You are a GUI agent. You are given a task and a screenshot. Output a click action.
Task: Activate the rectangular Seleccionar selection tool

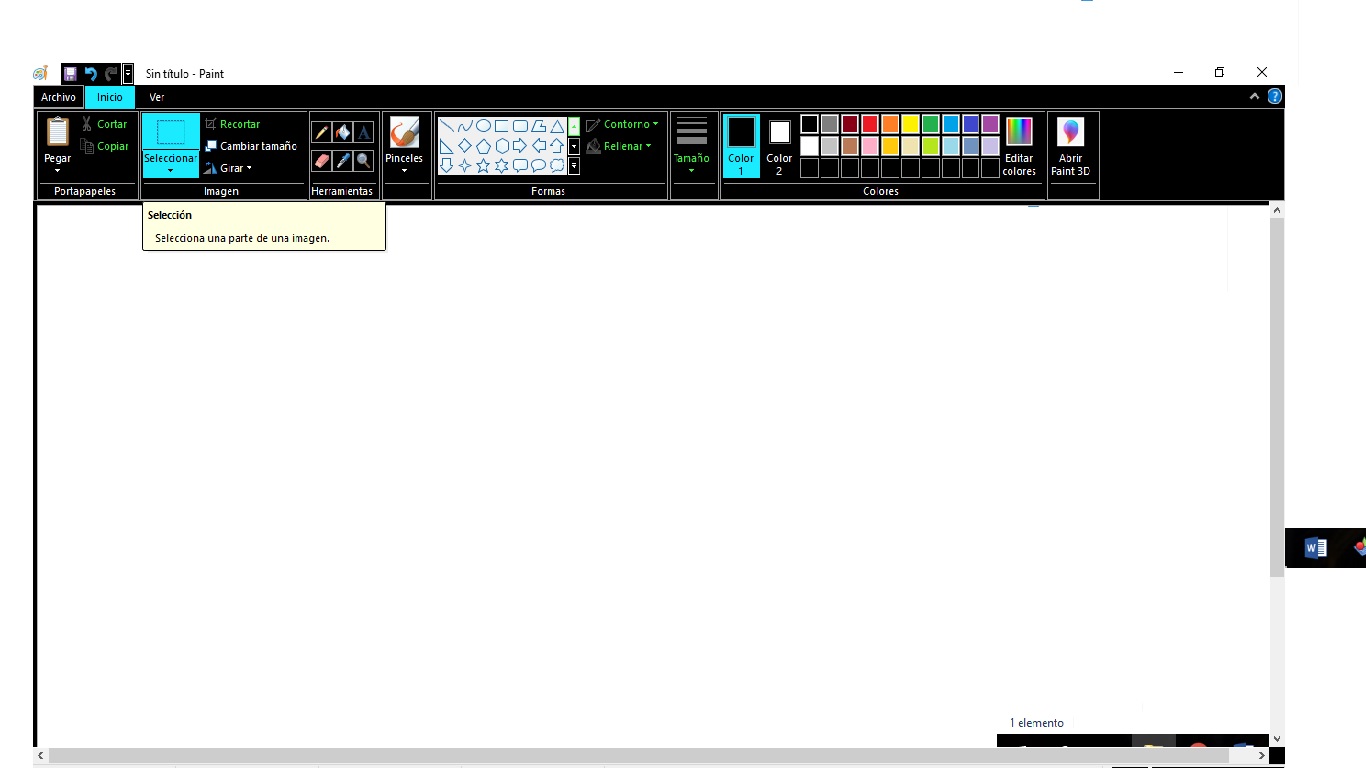click(171, 131)
